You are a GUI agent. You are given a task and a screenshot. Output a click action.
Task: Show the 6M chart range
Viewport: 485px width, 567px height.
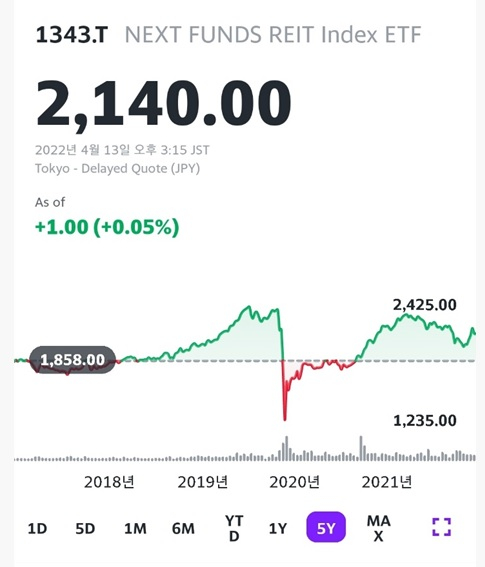coord(183,529)
